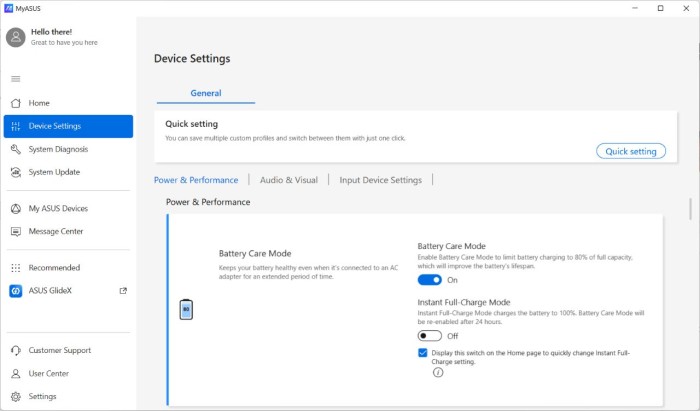This screenshot has width=700, height=411.
Task: Click the Settings gear icon
Action: click(16, 397)
